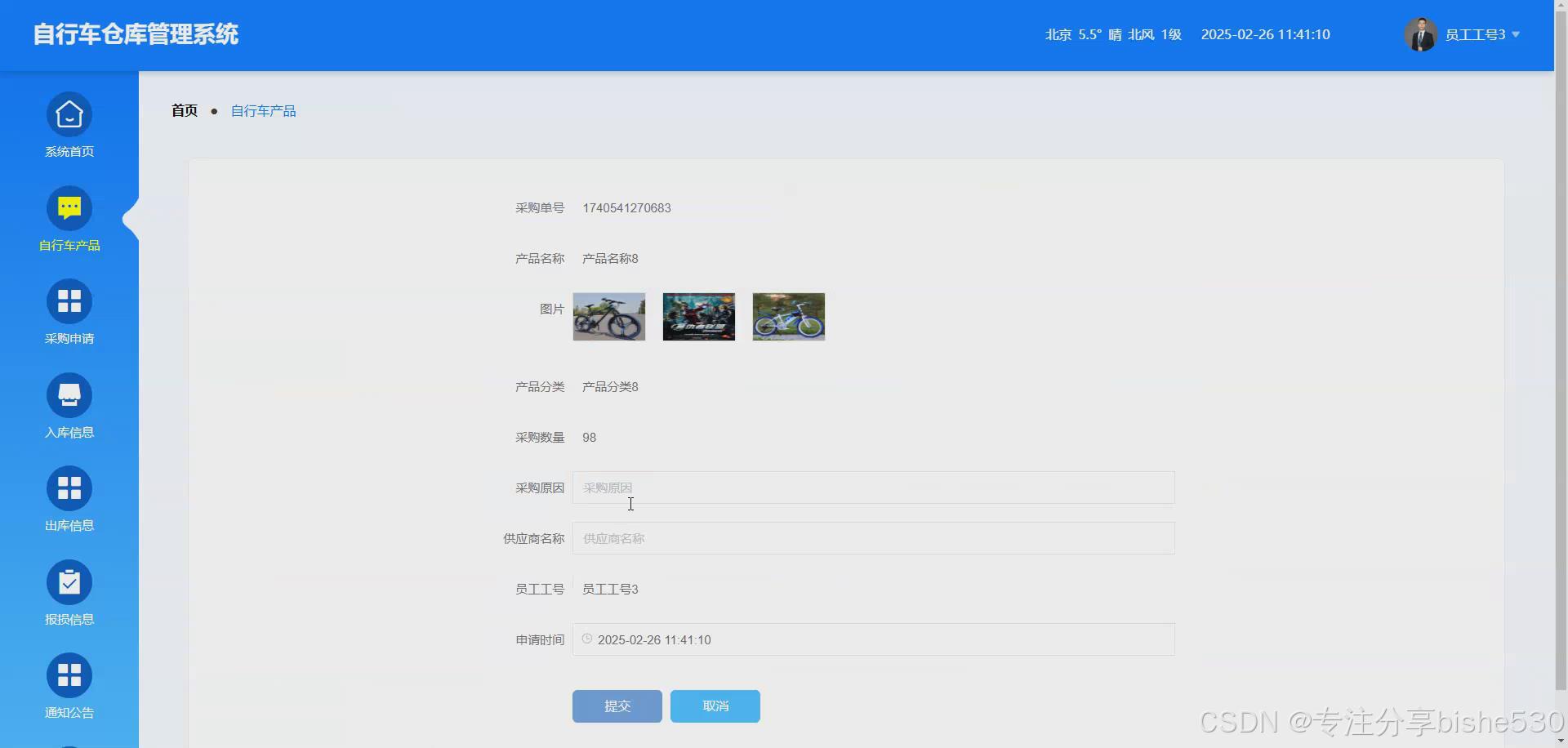Click the 员工工号3 form value
Viewport: 1568px width, 748px height.
[x=610, y=590]
